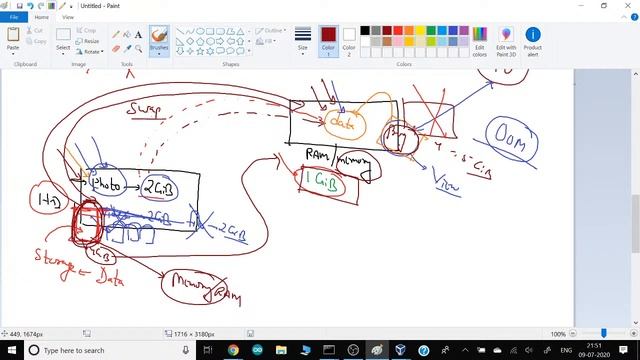The width and height of the screenshot is (640, 360).
Task: Choose the Five-point star shape
Action: [x=200, y=51]
